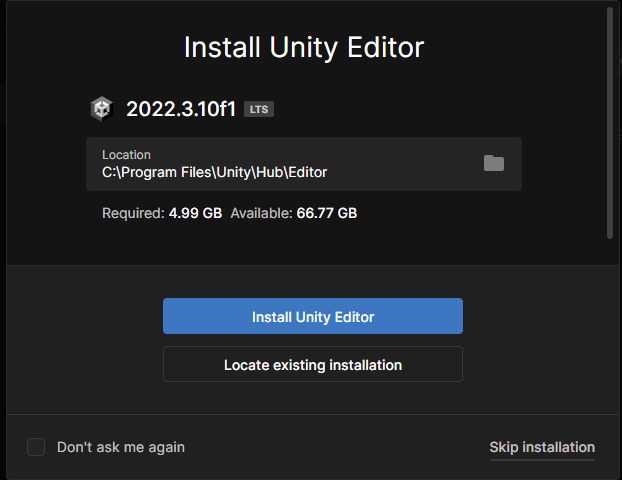
Task: Click the Install Unity Editor dialog heading
Action: 304,48
